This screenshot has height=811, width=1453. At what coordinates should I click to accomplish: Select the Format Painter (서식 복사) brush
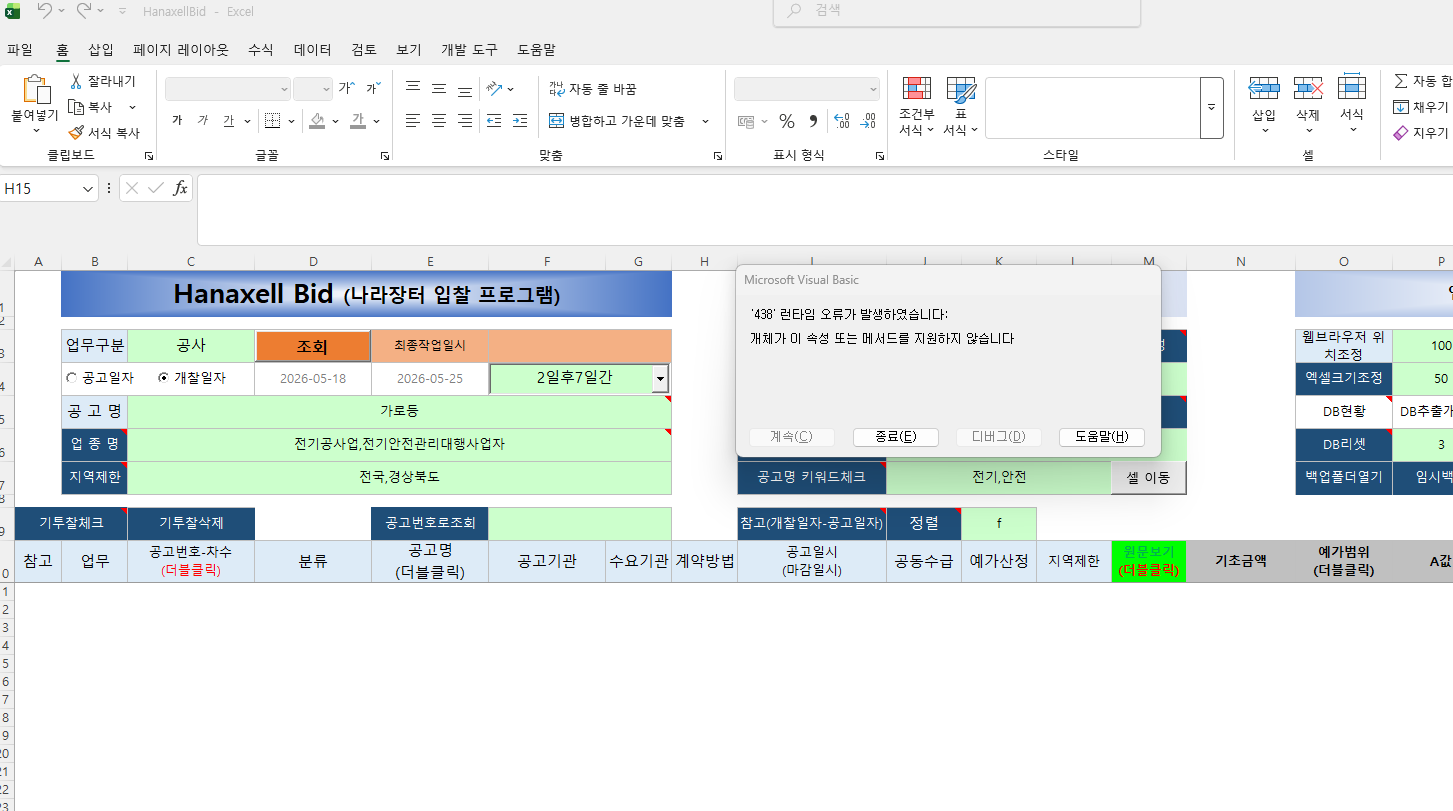pyautogui.click(x=76, y=132)
